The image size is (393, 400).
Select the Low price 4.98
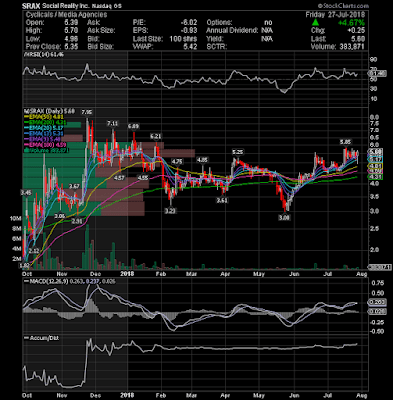click(x=71, y=39)
